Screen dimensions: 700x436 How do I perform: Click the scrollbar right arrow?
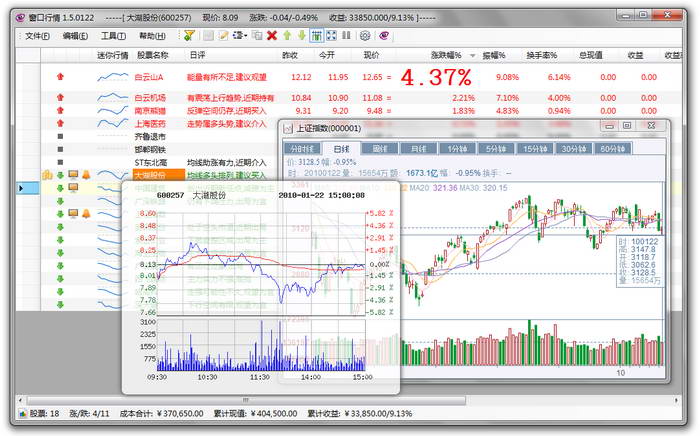pos(676,400)
